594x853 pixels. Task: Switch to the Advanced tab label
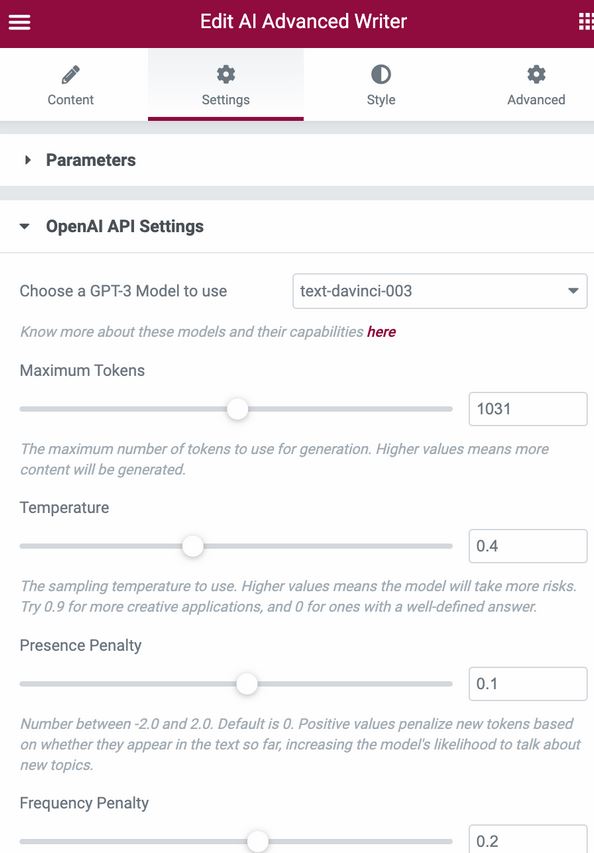coord(536,100)
